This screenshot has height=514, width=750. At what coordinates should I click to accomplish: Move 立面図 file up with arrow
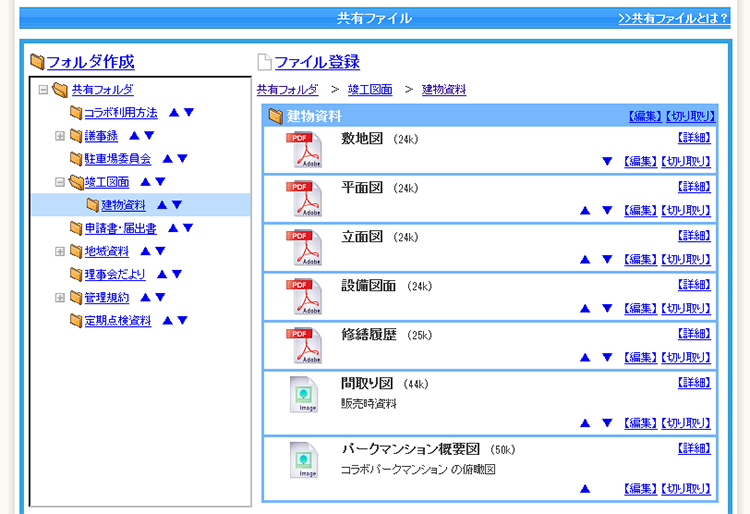(x=585, y=260)
